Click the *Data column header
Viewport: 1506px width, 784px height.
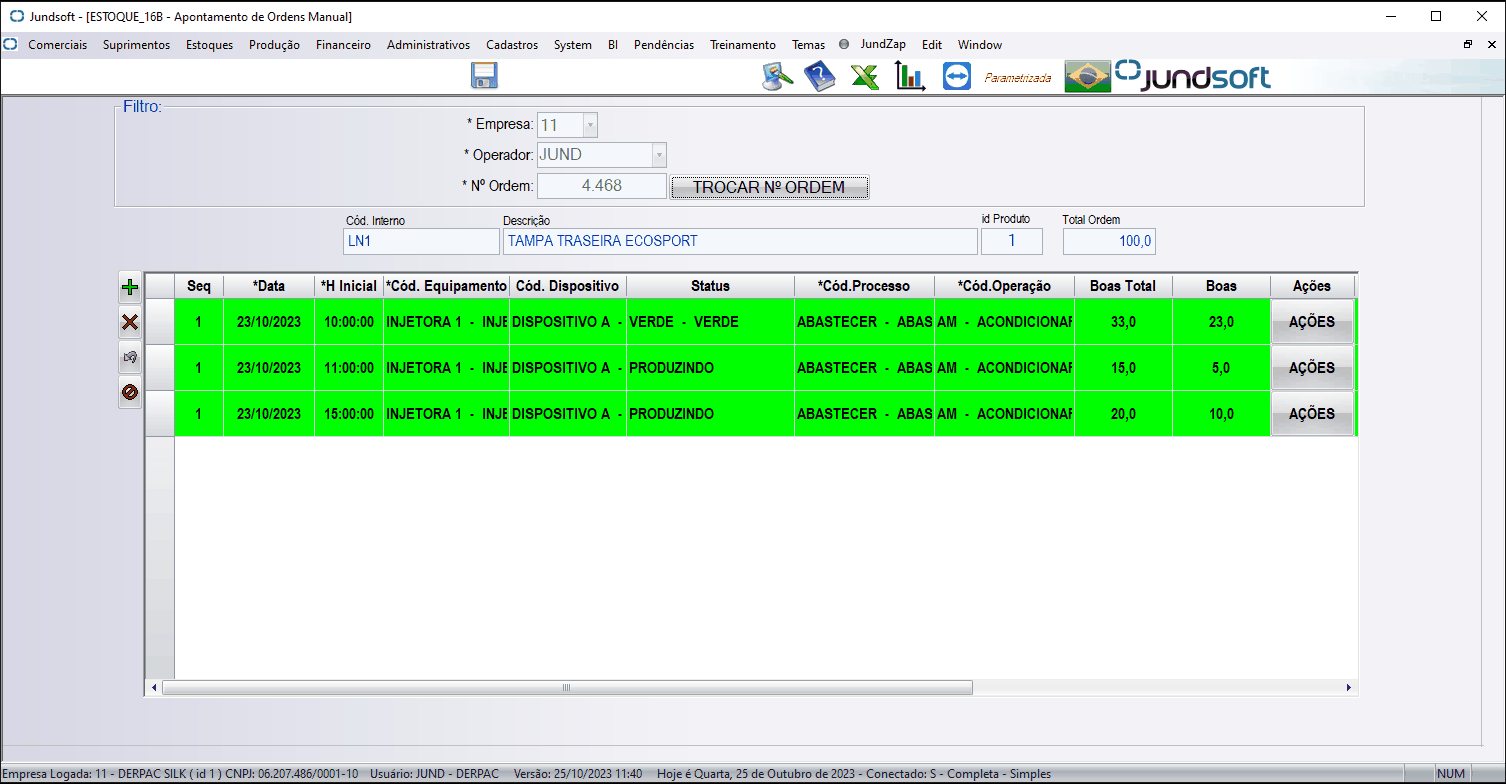(269, 286)
